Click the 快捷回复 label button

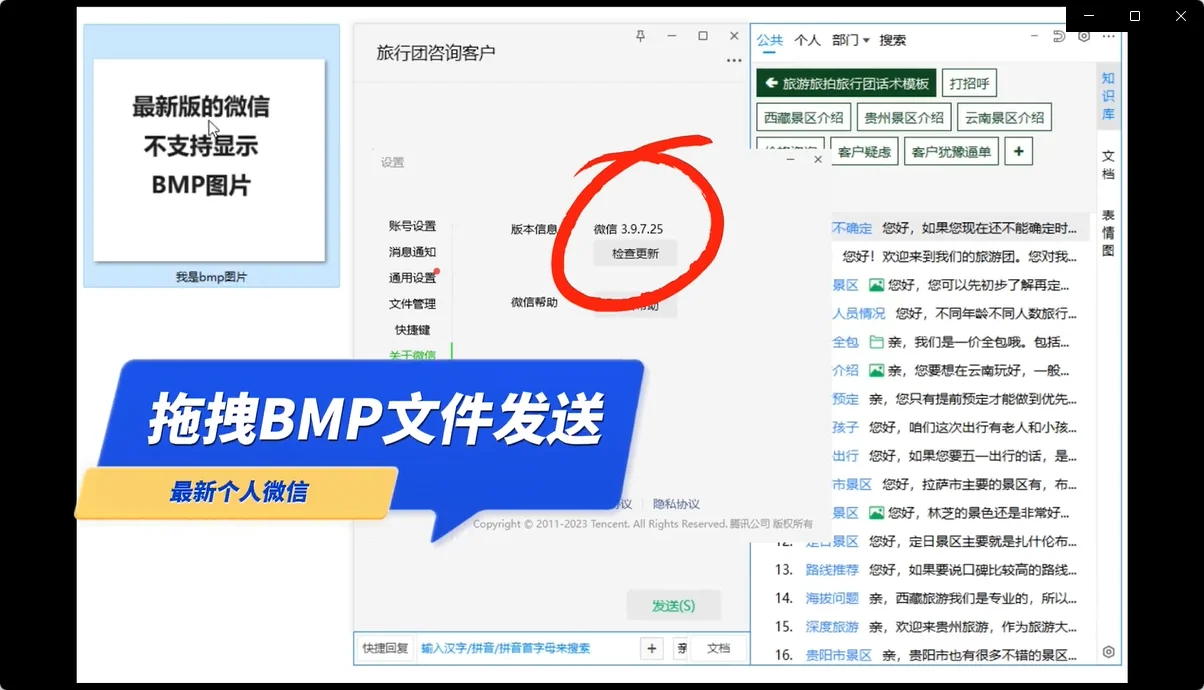[x=385, y=648]
